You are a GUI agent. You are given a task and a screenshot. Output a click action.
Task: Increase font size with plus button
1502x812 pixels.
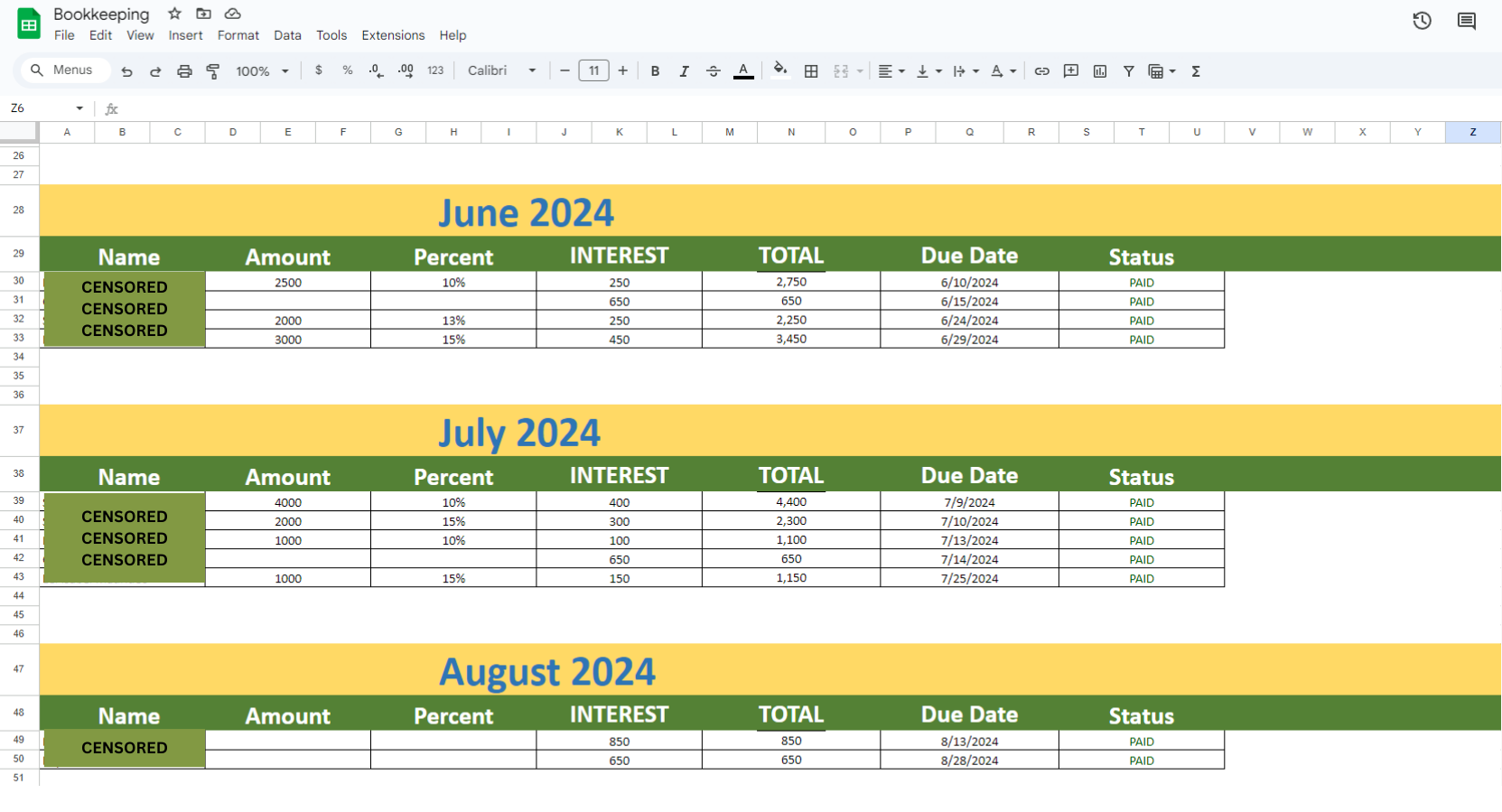[x=623, y=70]
